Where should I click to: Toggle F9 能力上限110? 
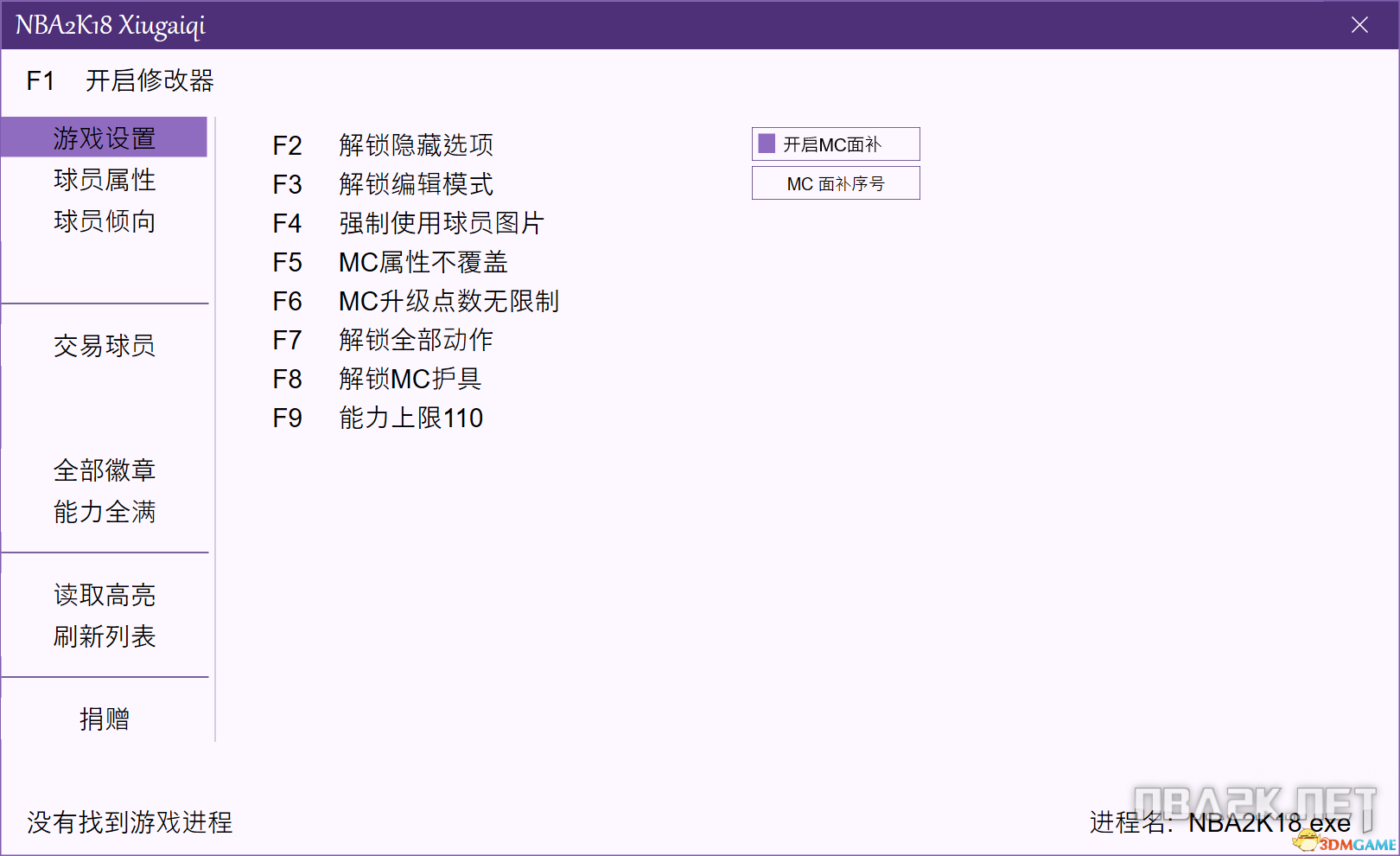[378, 418]
